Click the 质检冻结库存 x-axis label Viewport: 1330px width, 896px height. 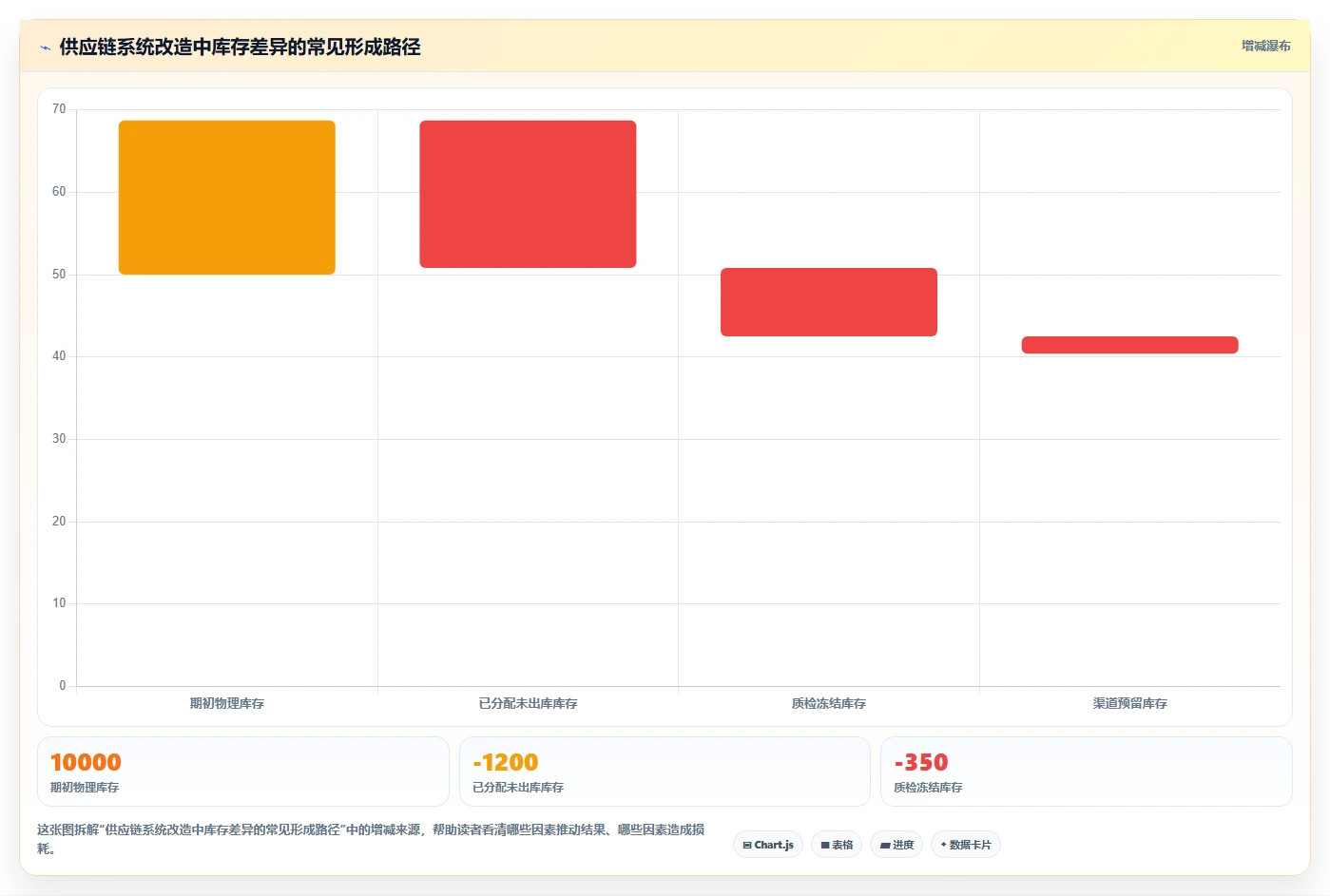[x=829, y=704]
